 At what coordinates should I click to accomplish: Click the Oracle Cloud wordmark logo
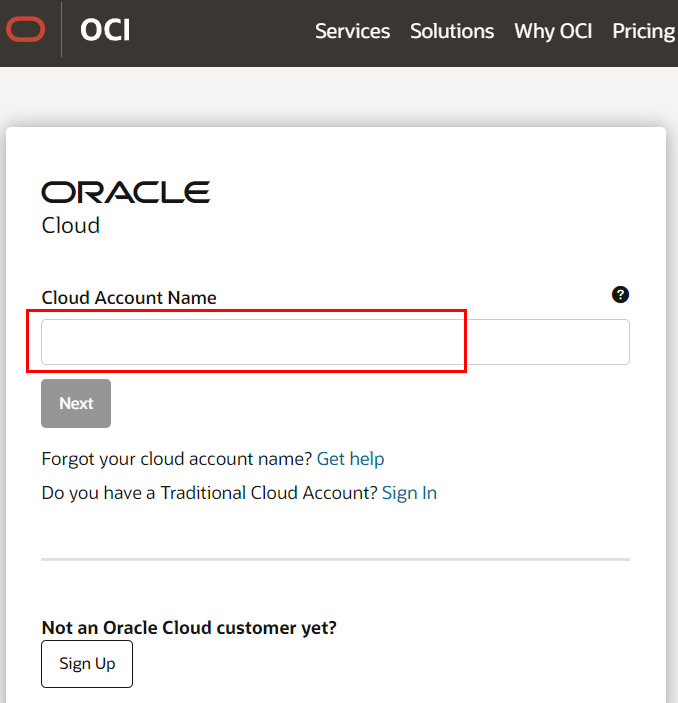click(x=126, y=208)
